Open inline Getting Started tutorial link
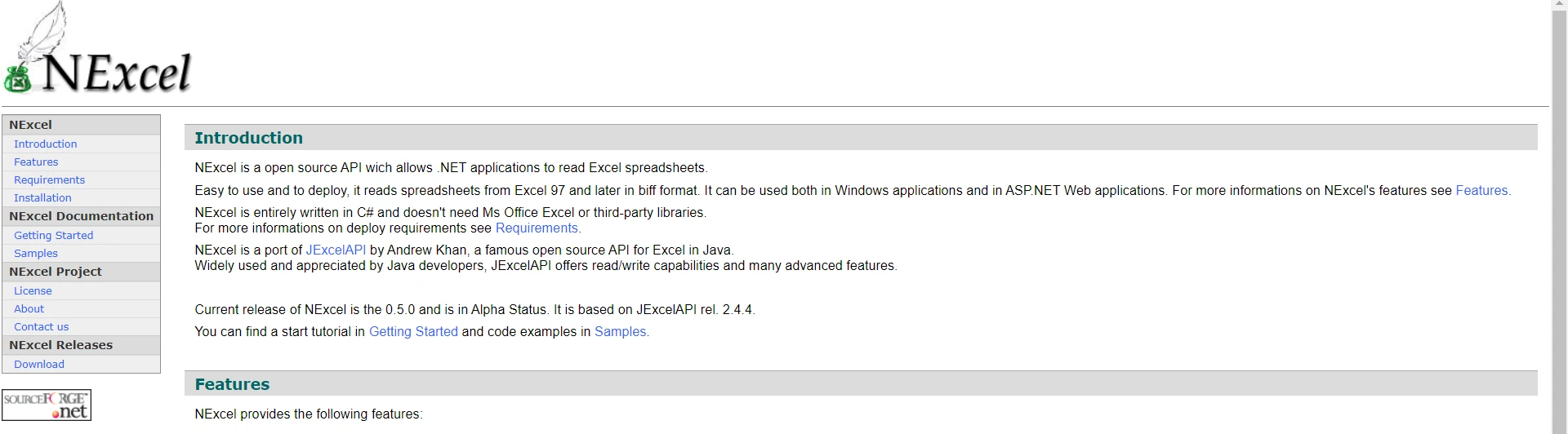 click(413, 331)
